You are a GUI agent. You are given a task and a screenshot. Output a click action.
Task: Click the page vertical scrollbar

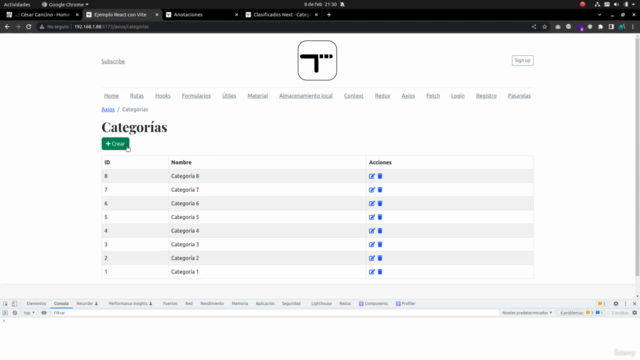(x=637, y=157)
